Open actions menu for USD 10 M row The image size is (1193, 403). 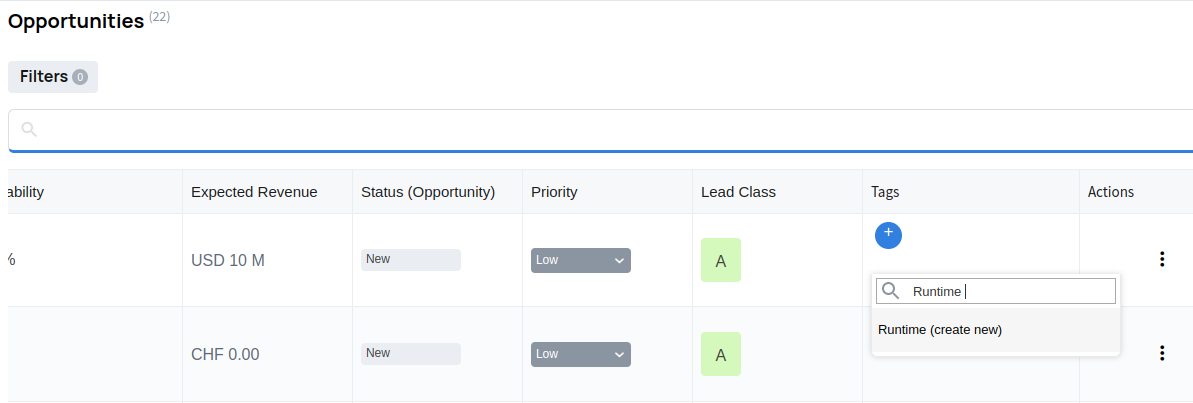click(1161, 260)
